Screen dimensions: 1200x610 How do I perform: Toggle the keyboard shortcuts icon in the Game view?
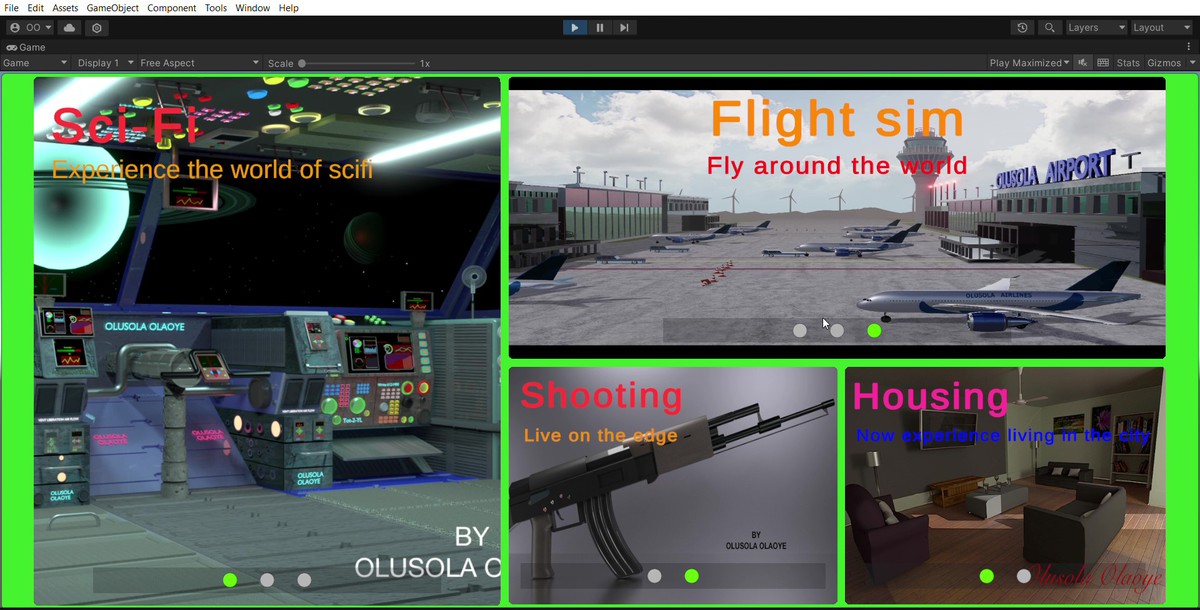click(x=1103, y=63)
